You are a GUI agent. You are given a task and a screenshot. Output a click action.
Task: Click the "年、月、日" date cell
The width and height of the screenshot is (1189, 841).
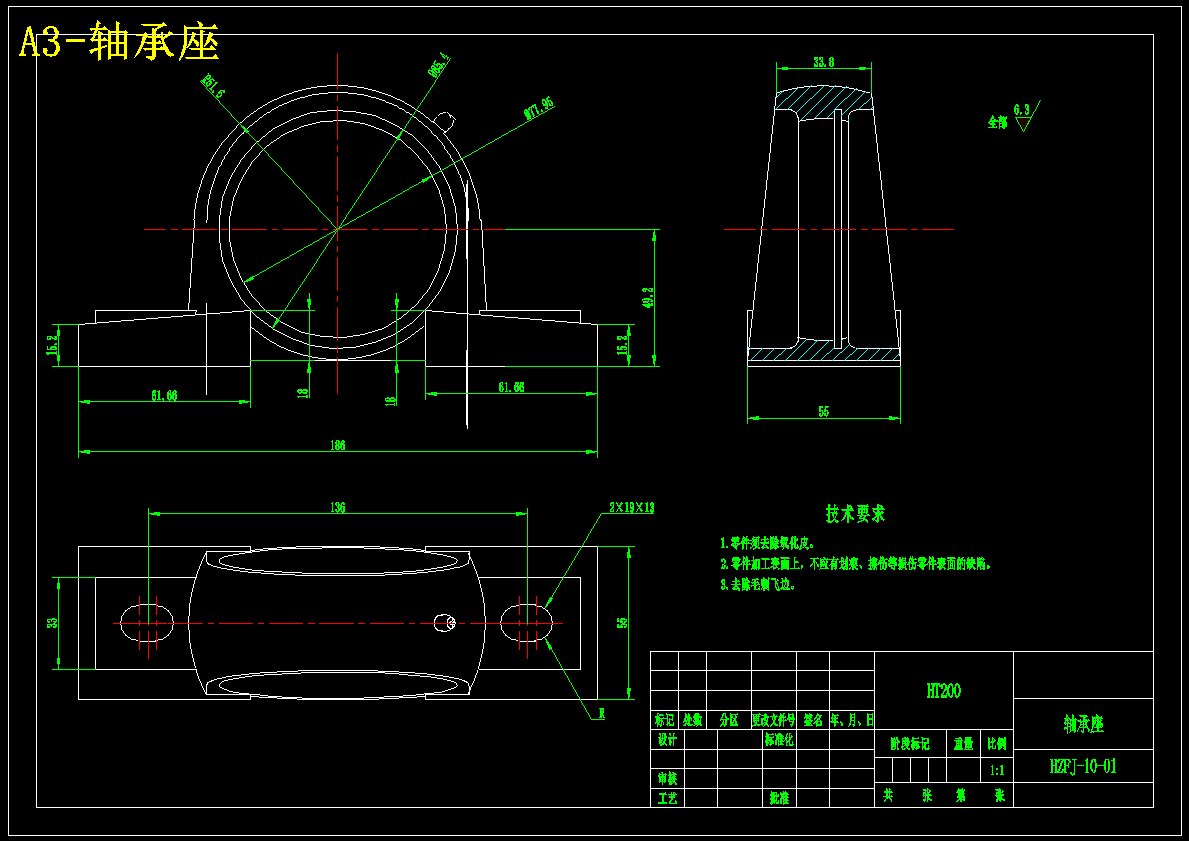point(852,720)
